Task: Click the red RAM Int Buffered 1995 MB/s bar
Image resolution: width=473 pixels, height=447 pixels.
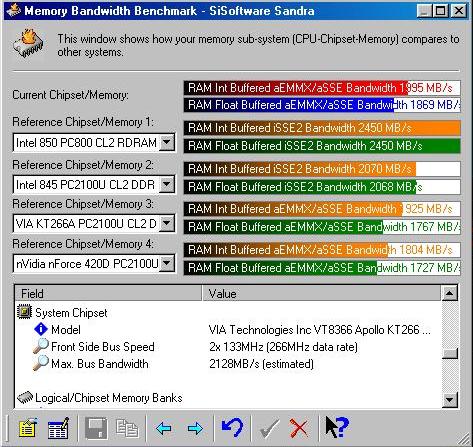Action: point(322,88)
